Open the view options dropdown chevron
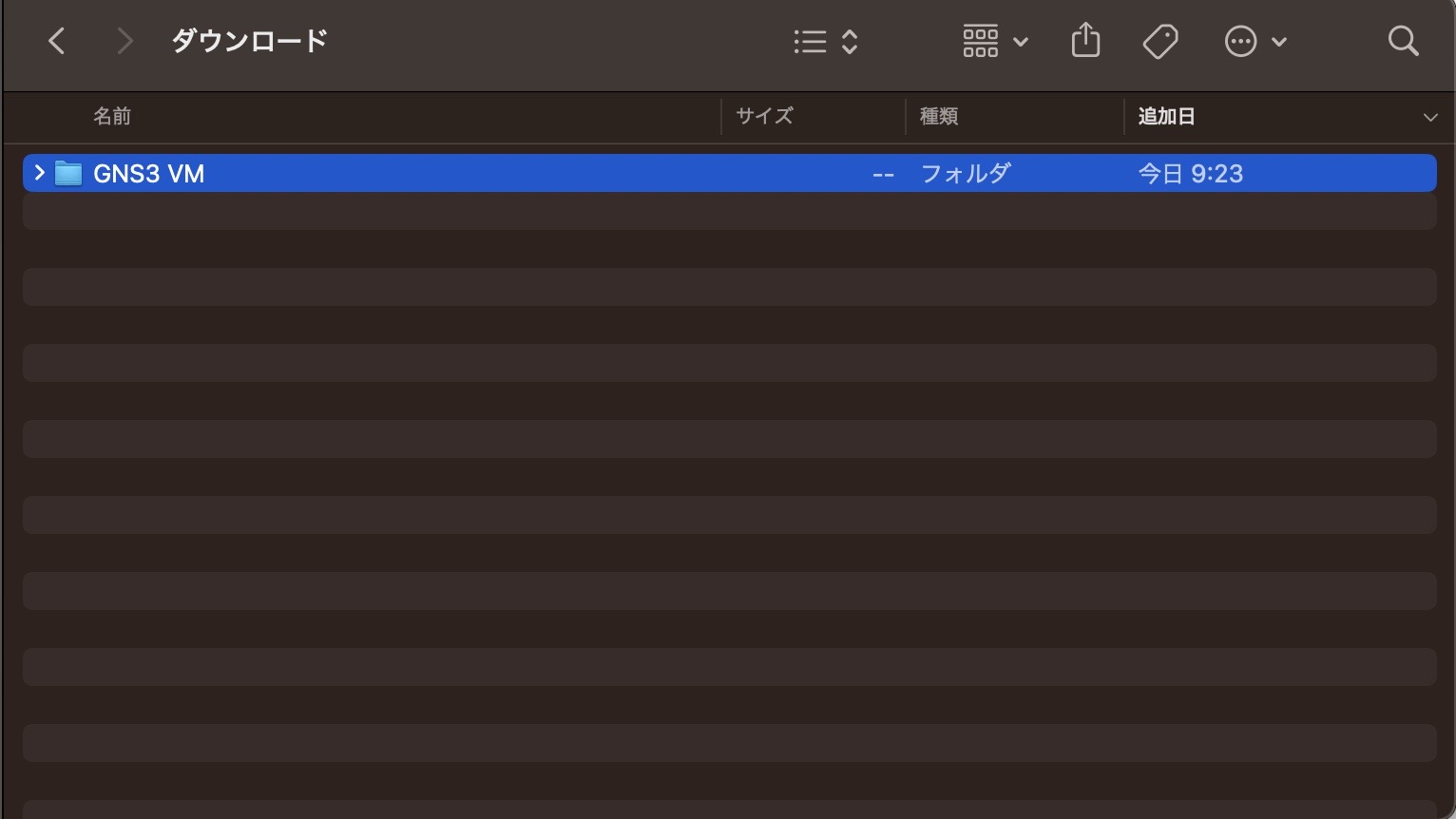This screenshot has height=819, width=1456. (849, 41)
